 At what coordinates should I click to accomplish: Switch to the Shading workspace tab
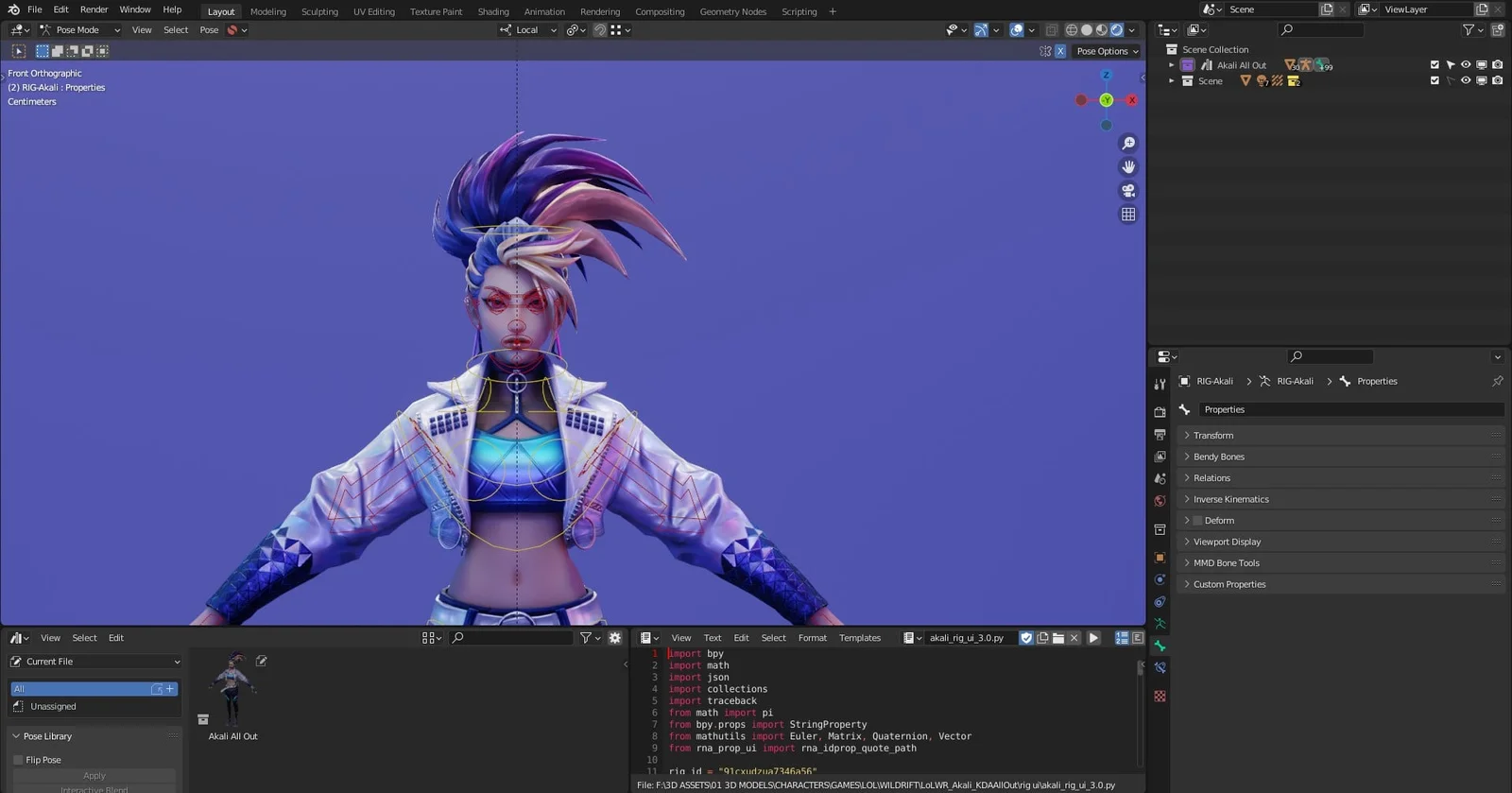[x=493, y=11]
